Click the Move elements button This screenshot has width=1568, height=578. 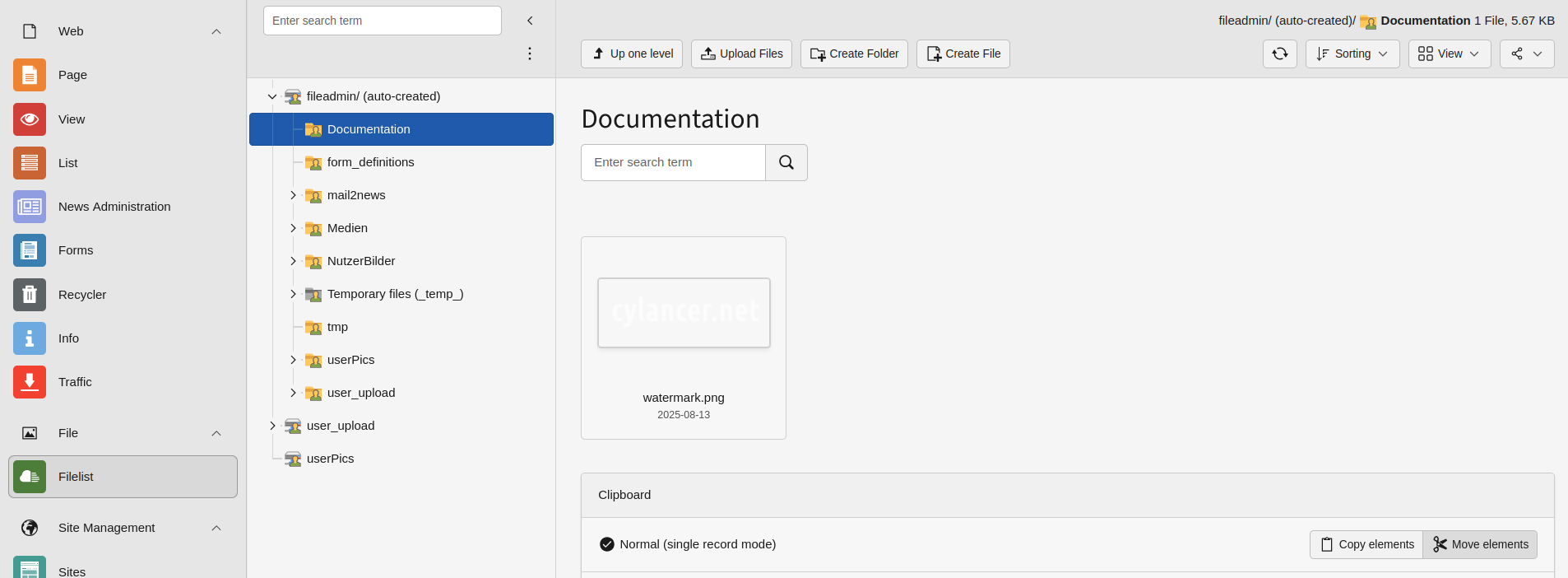coord(1480,544)
